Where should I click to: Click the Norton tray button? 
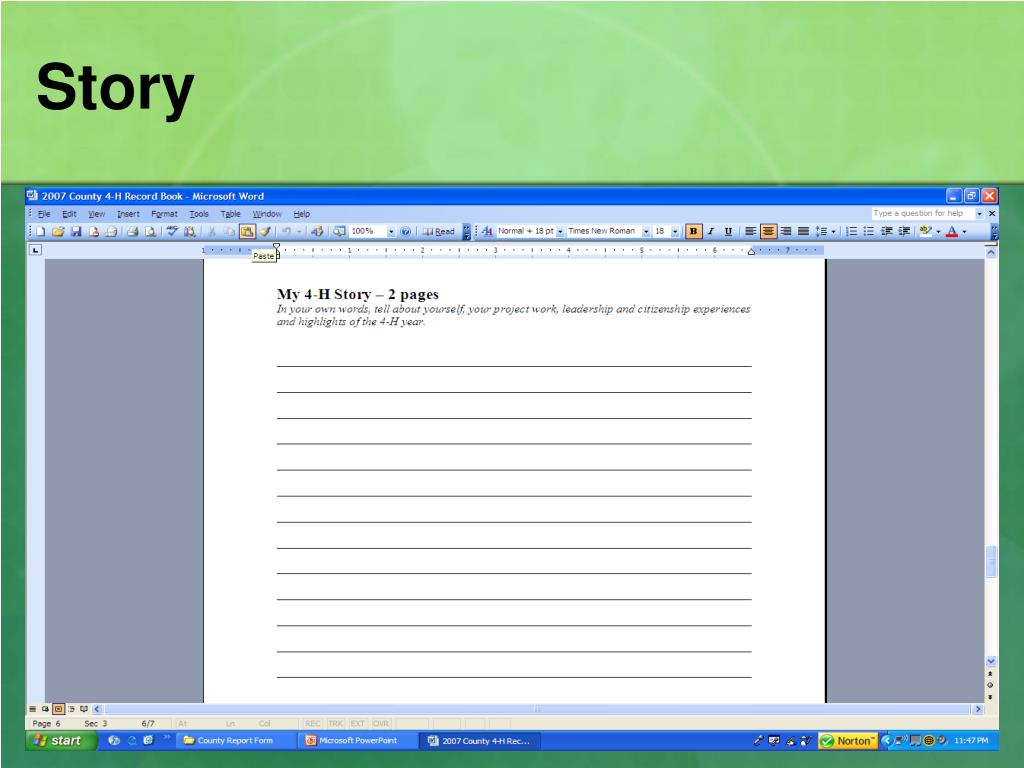(847, 741)
